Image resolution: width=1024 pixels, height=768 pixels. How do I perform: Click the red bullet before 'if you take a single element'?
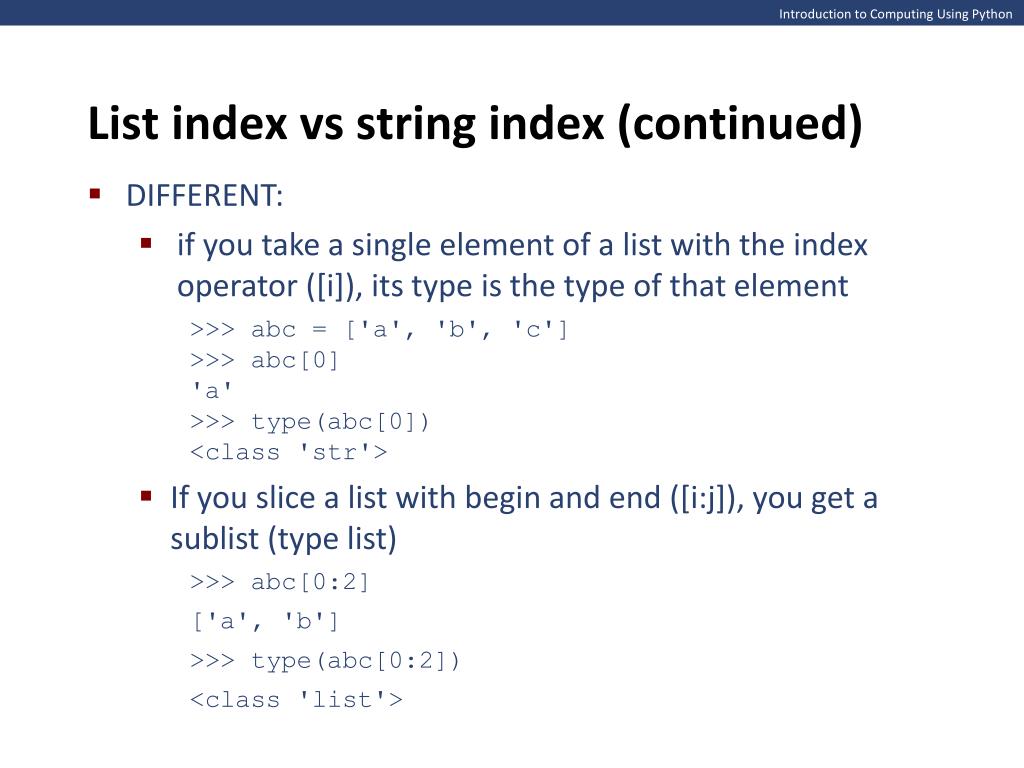(146, 244)
